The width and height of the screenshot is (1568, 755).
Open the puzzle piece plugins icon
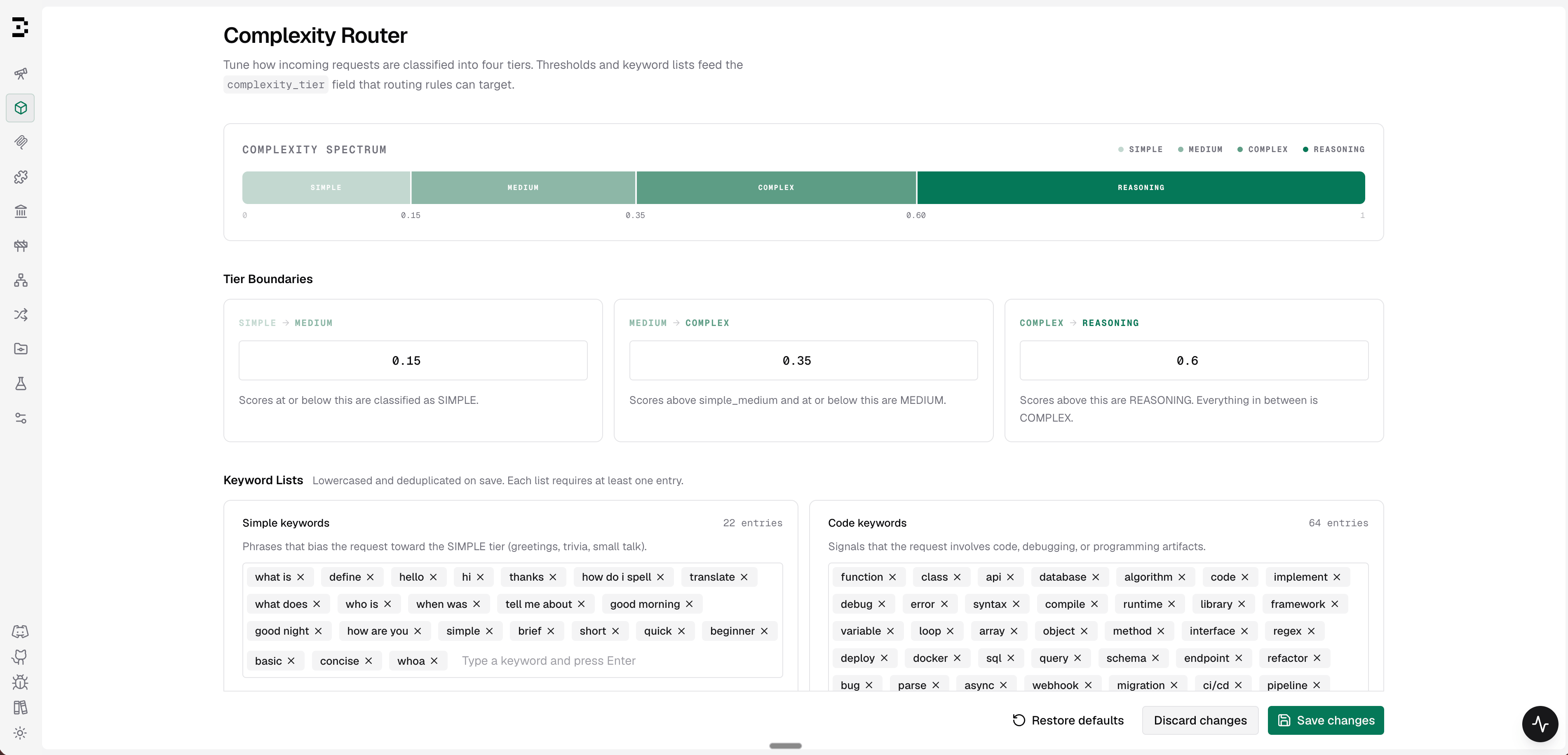[21, 177]
